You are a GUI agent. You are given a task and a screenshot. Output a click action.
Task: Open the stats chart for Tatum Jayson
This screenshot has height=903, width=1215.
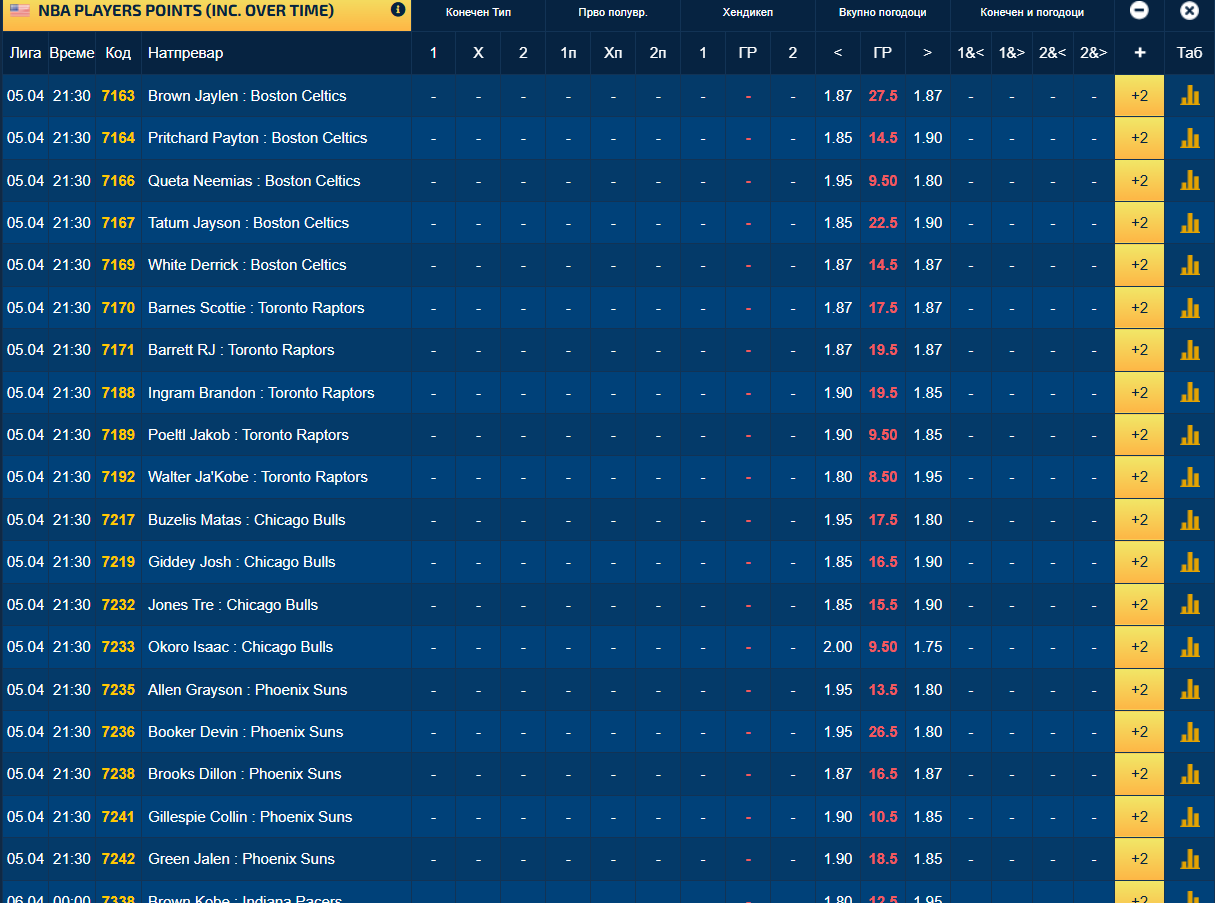coord(1189,223)
